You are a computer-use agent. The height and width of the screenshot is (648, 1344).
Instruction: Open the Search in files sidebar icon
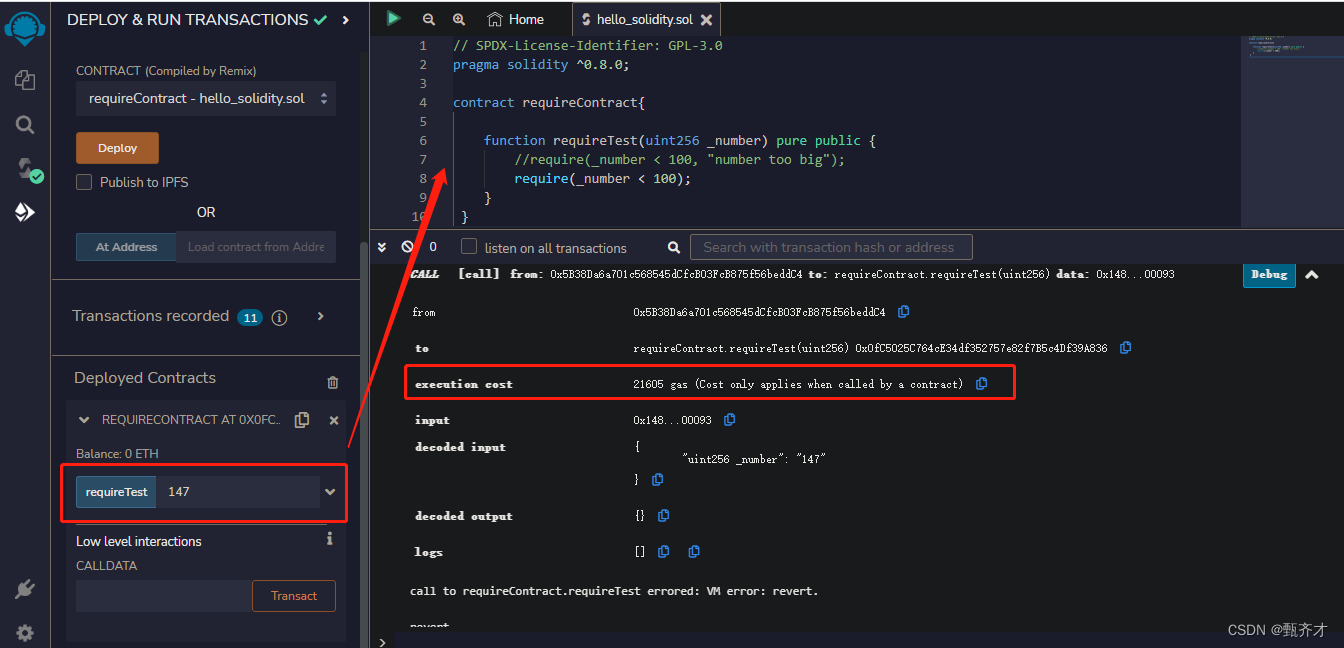[25, 124]
